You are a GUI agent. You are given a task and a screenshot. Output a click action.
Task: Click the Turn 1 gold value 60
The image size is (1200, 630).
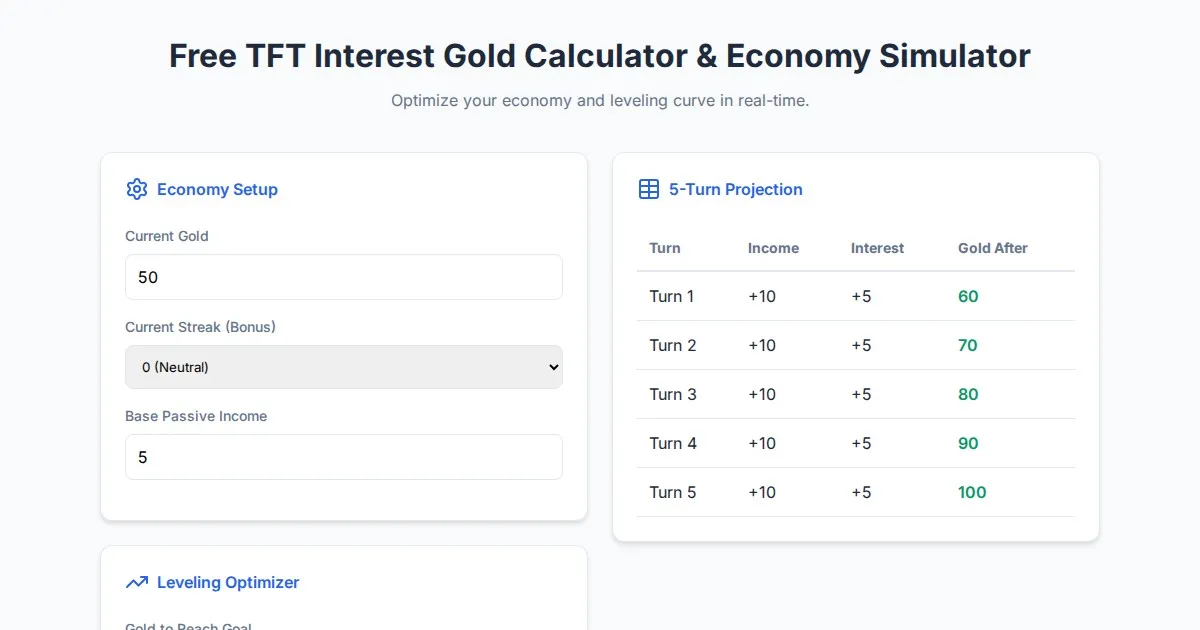[x=968, y=296]
